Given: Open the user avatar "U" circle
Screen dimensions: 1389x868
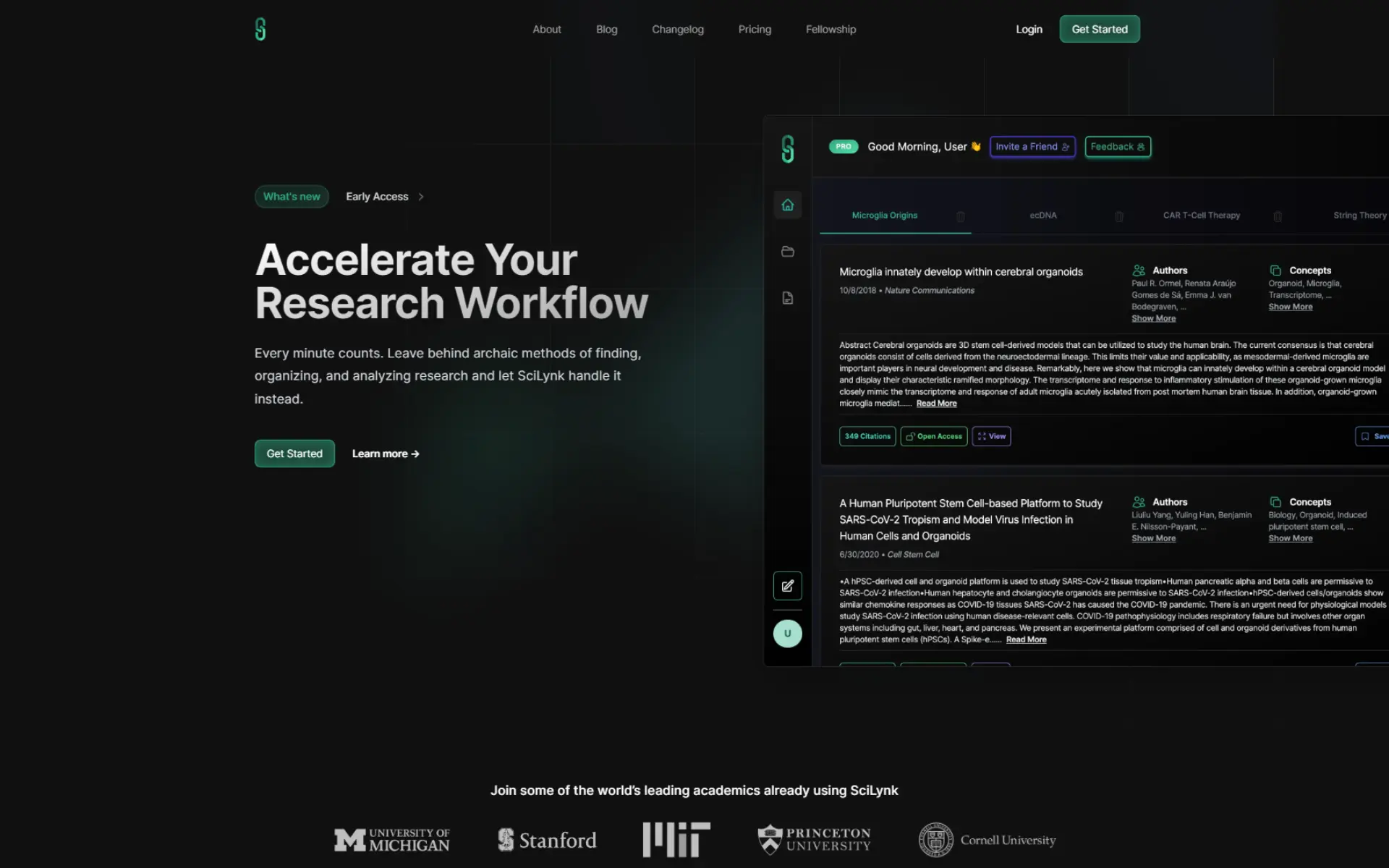Looking at the screenshot, I should (787, 634).
